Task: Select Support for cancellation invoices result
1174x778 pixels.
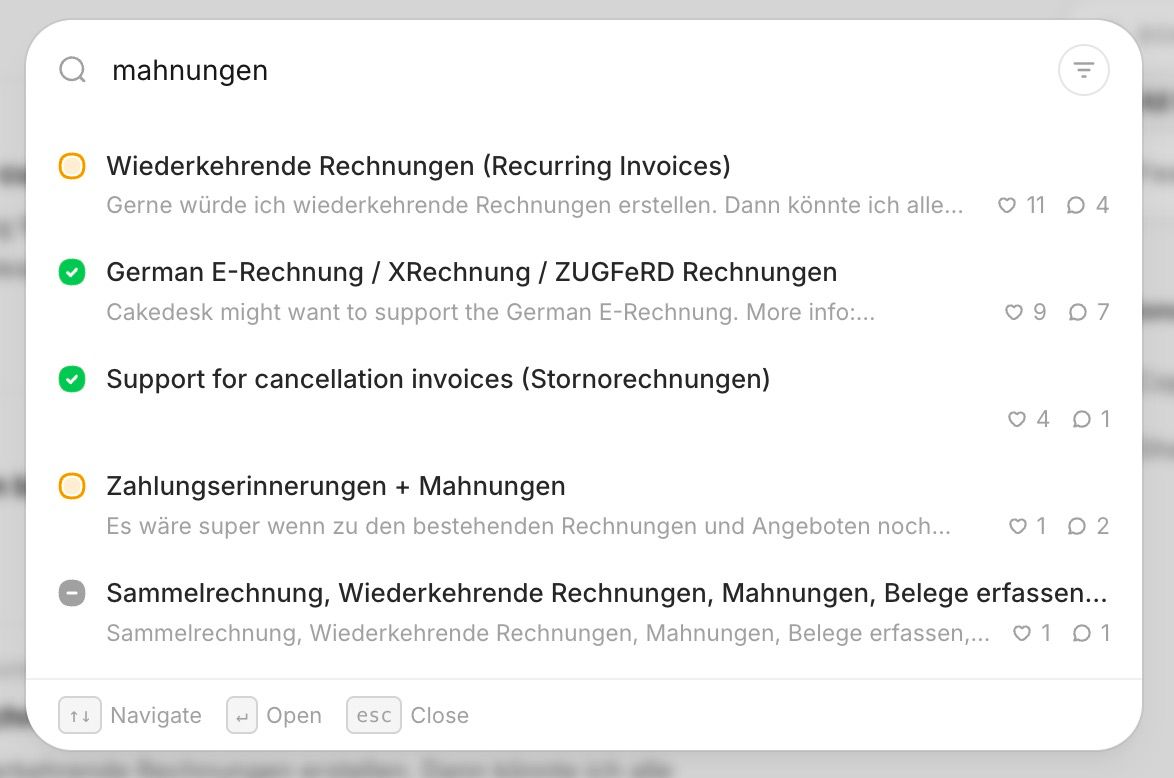Action: click(x=584, y=398)
